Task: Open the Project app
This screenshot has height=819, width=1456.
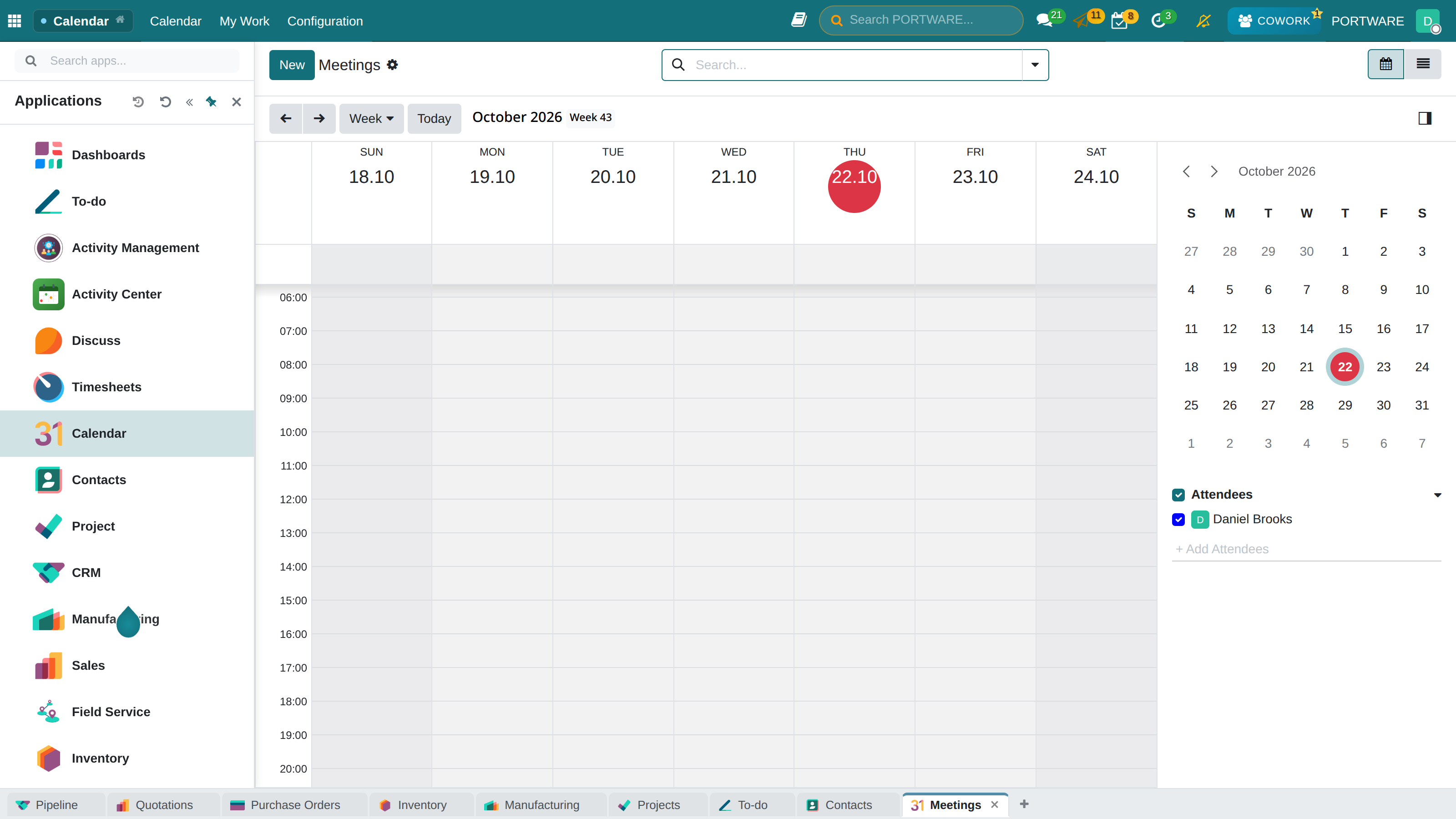Action: (x=127, y=526)
